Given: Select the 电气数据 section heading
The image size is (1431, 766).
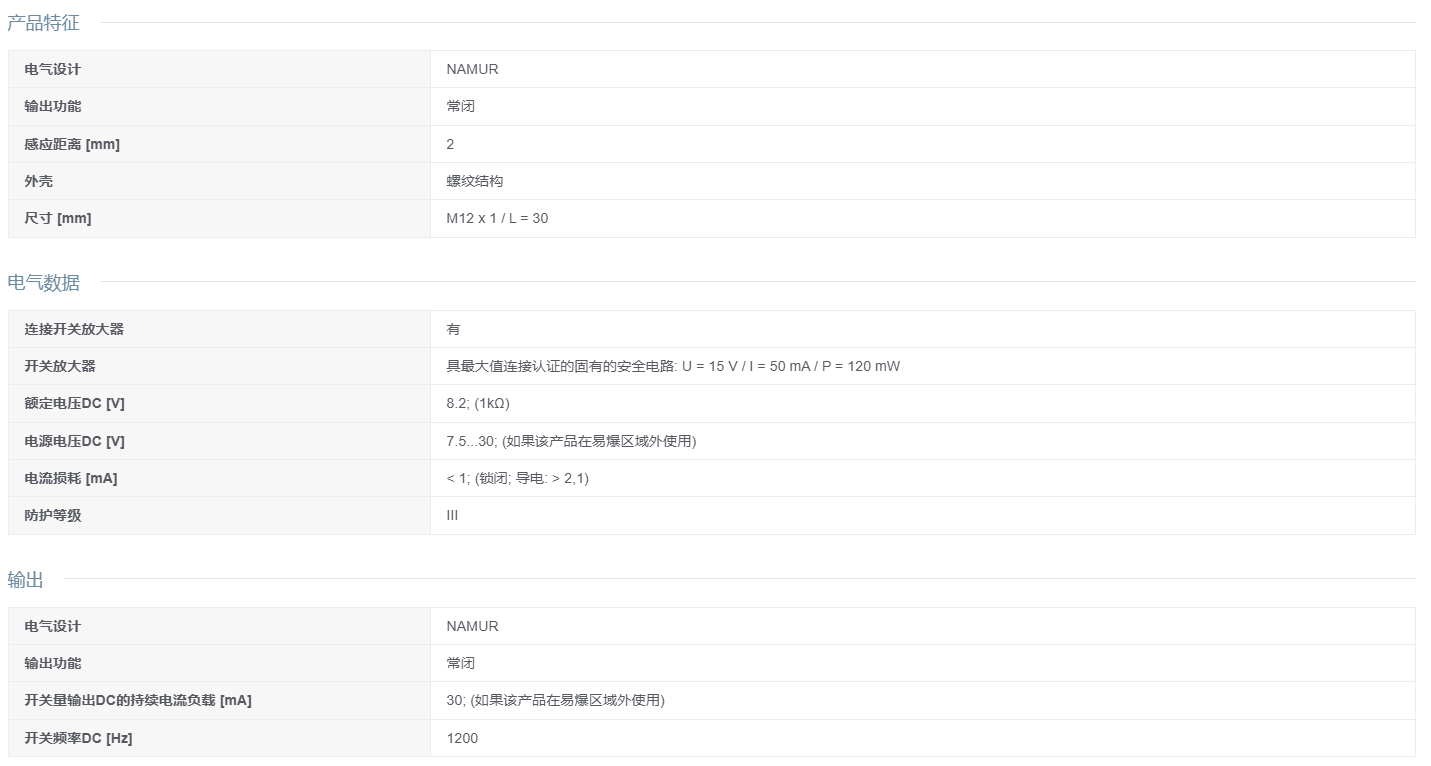Looking at the screenshot, I should tap(43, 283).
